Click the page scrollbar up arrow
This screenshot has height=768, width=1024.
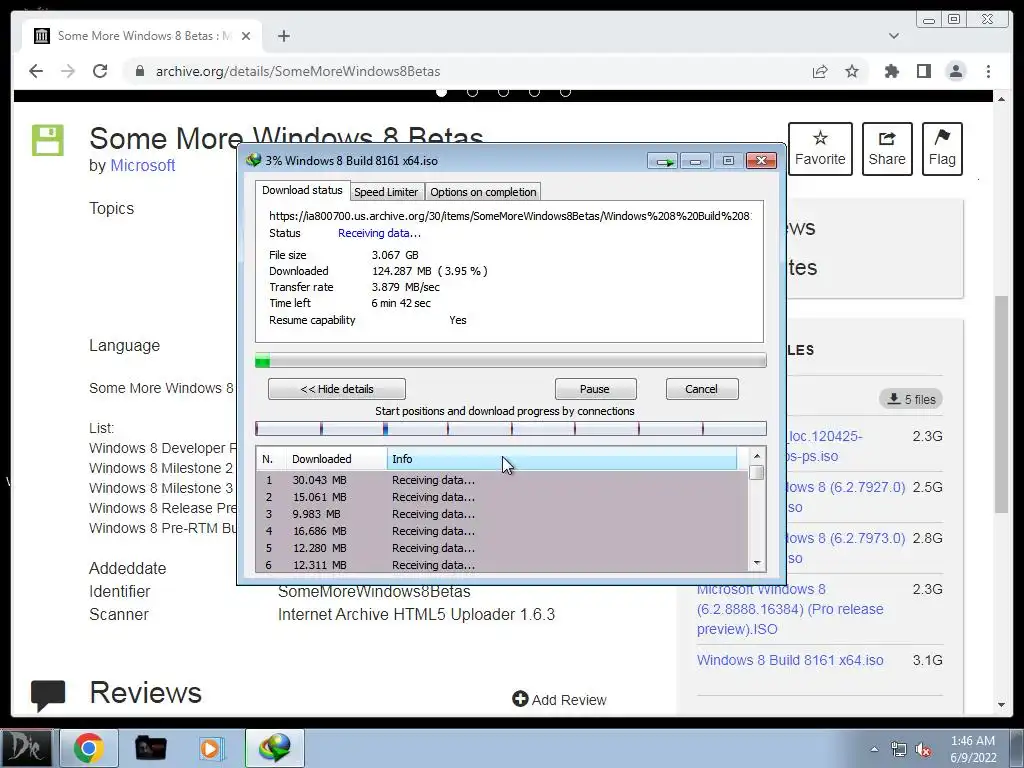(x=1001, y=99)
